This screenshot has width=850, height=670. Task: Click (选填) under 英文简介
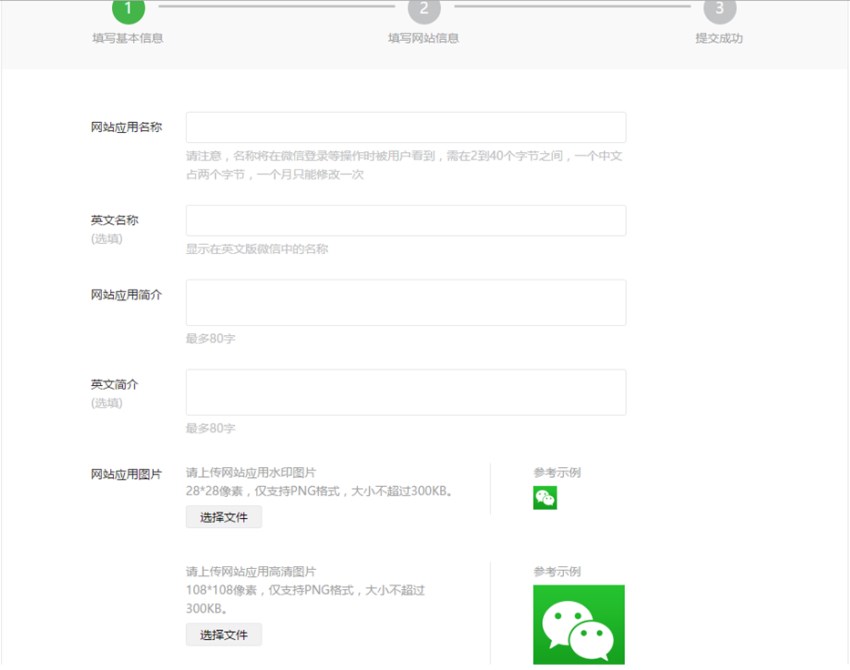[107, 403]
